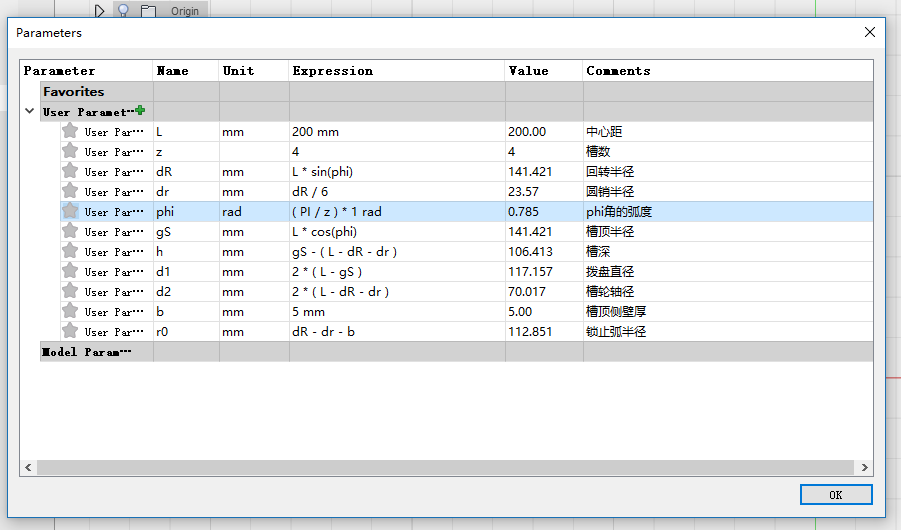Image resolution: width=901 pixels, height=530 pixels.
Task: Click the Name column header
Action: click(x=186, y=71)
